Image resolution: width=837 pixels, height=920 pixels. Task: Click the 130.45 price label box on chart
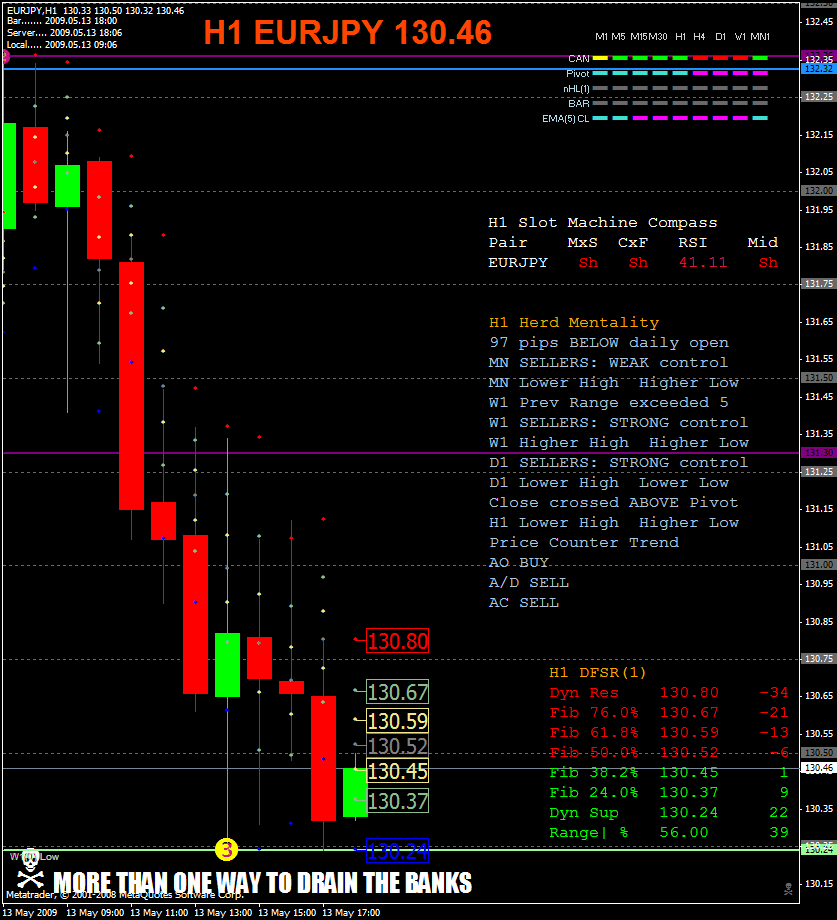point(398,770)
